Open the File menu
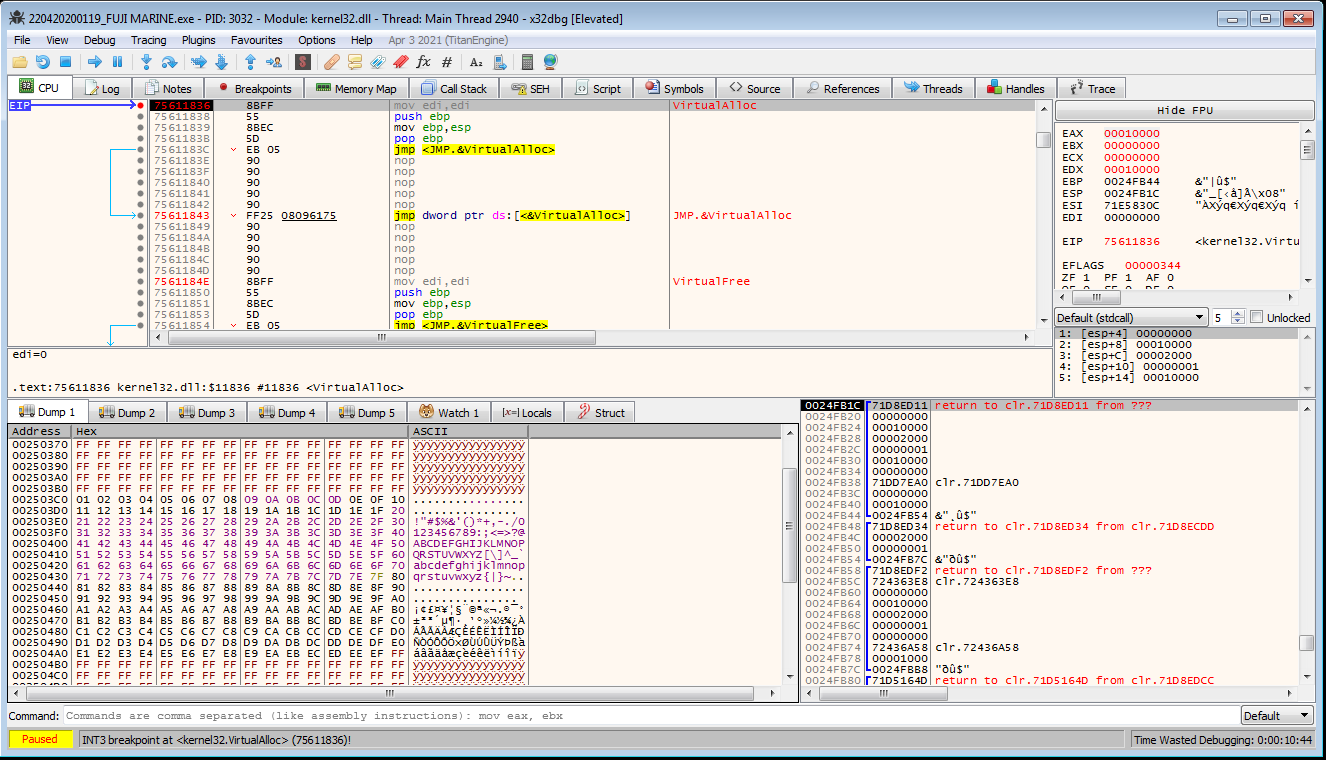Screen dimensions: 1326x760 22,40
